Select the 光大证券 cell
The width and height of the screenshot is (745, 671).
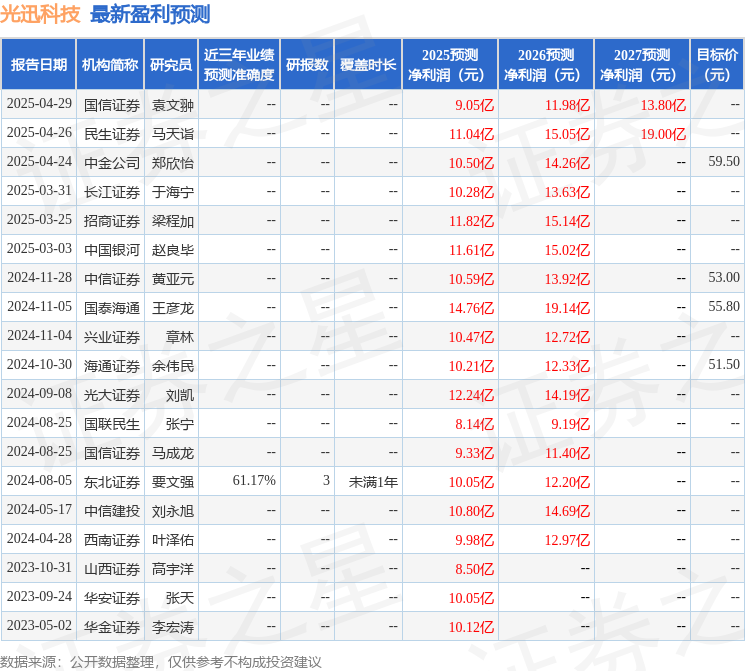pyautogui.click(x=112, y=395)
